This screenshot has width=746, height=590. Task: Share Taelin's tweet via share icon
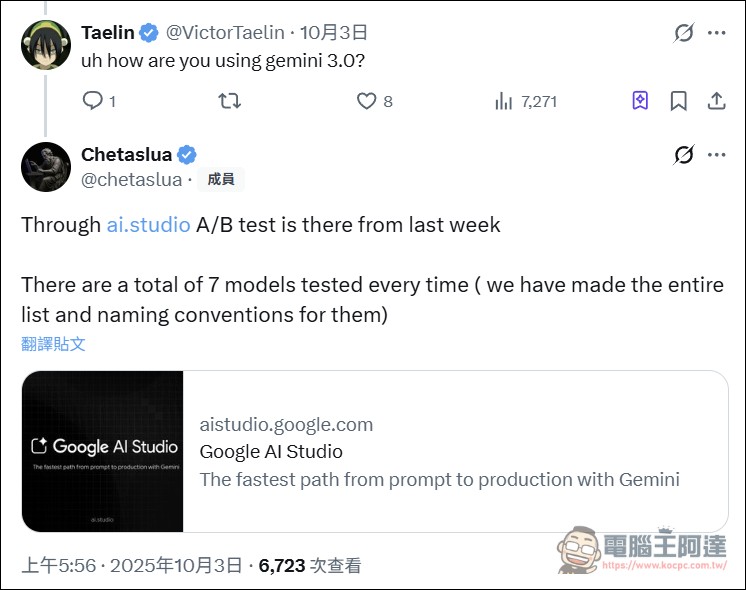click(716, 101)
